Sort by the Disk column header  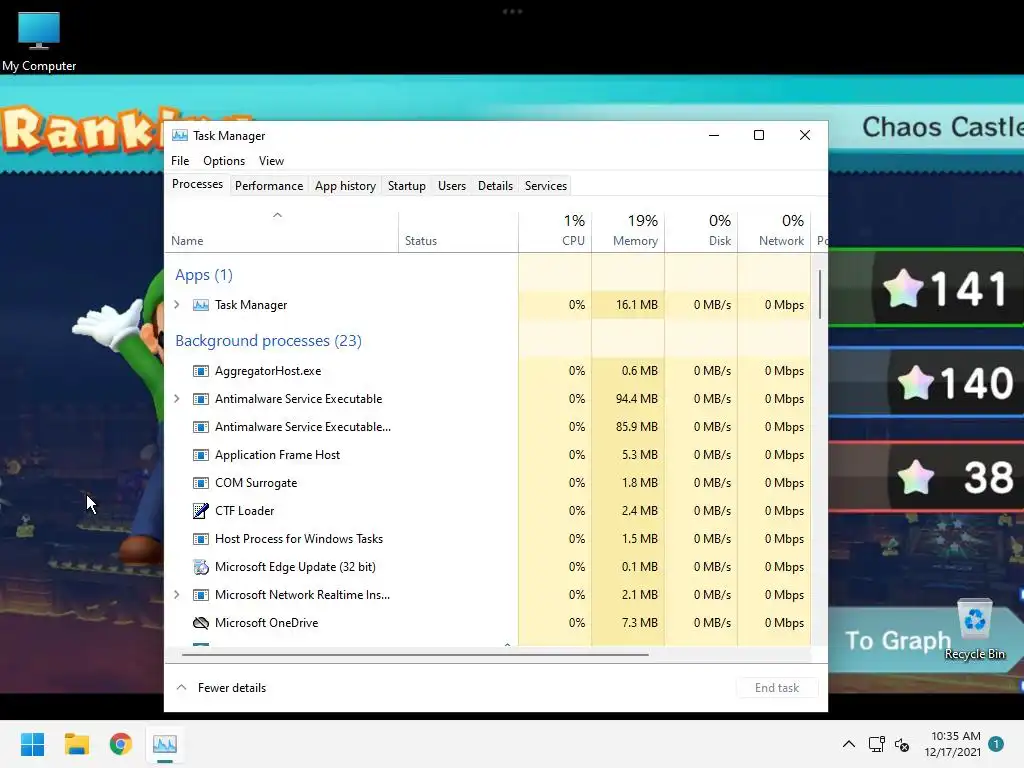click(x=701, y=232)
